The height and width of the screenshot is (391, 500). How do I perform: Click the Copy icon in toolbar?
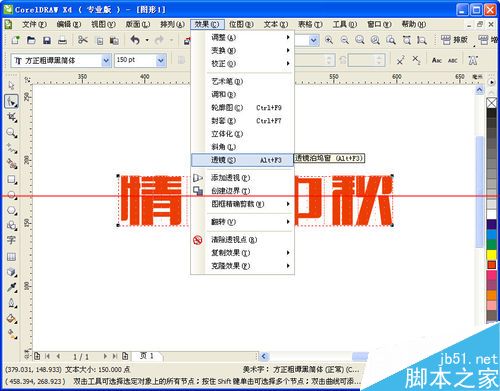pos(100,41)
